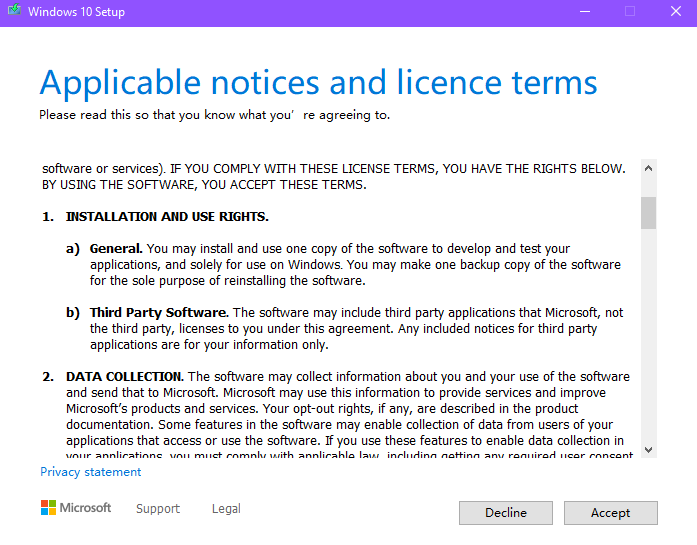
Task: Click the bold 'General' clause label
Action: click(116, 249)
